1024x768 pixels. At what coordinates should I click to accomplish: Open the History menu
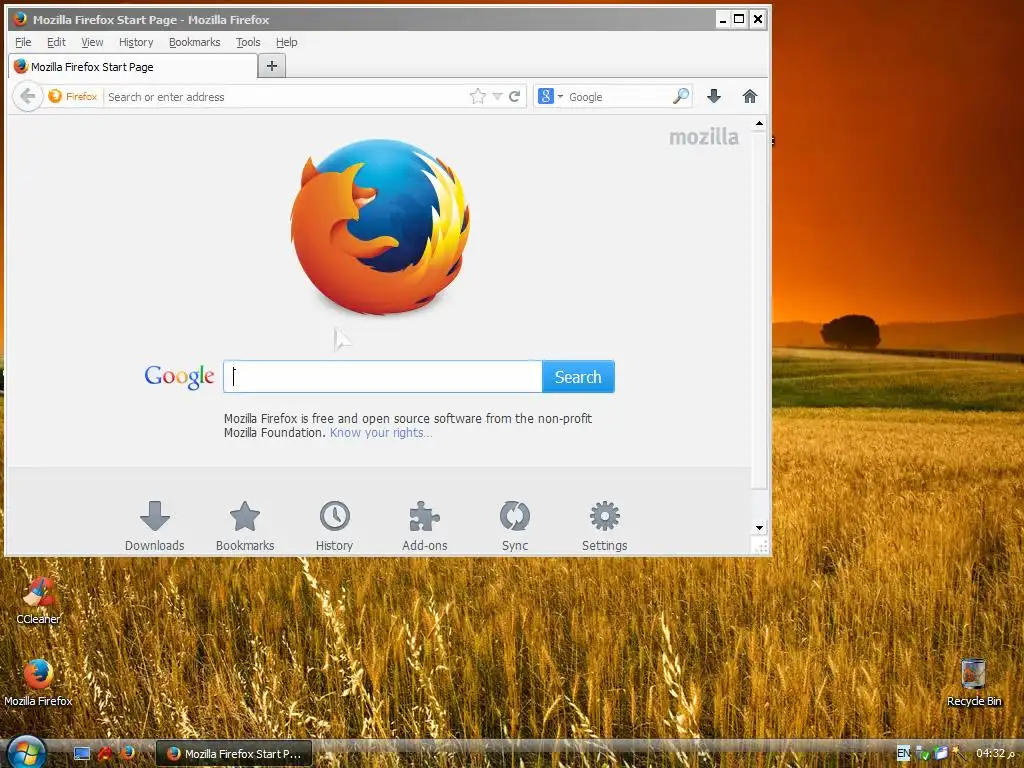136,42
